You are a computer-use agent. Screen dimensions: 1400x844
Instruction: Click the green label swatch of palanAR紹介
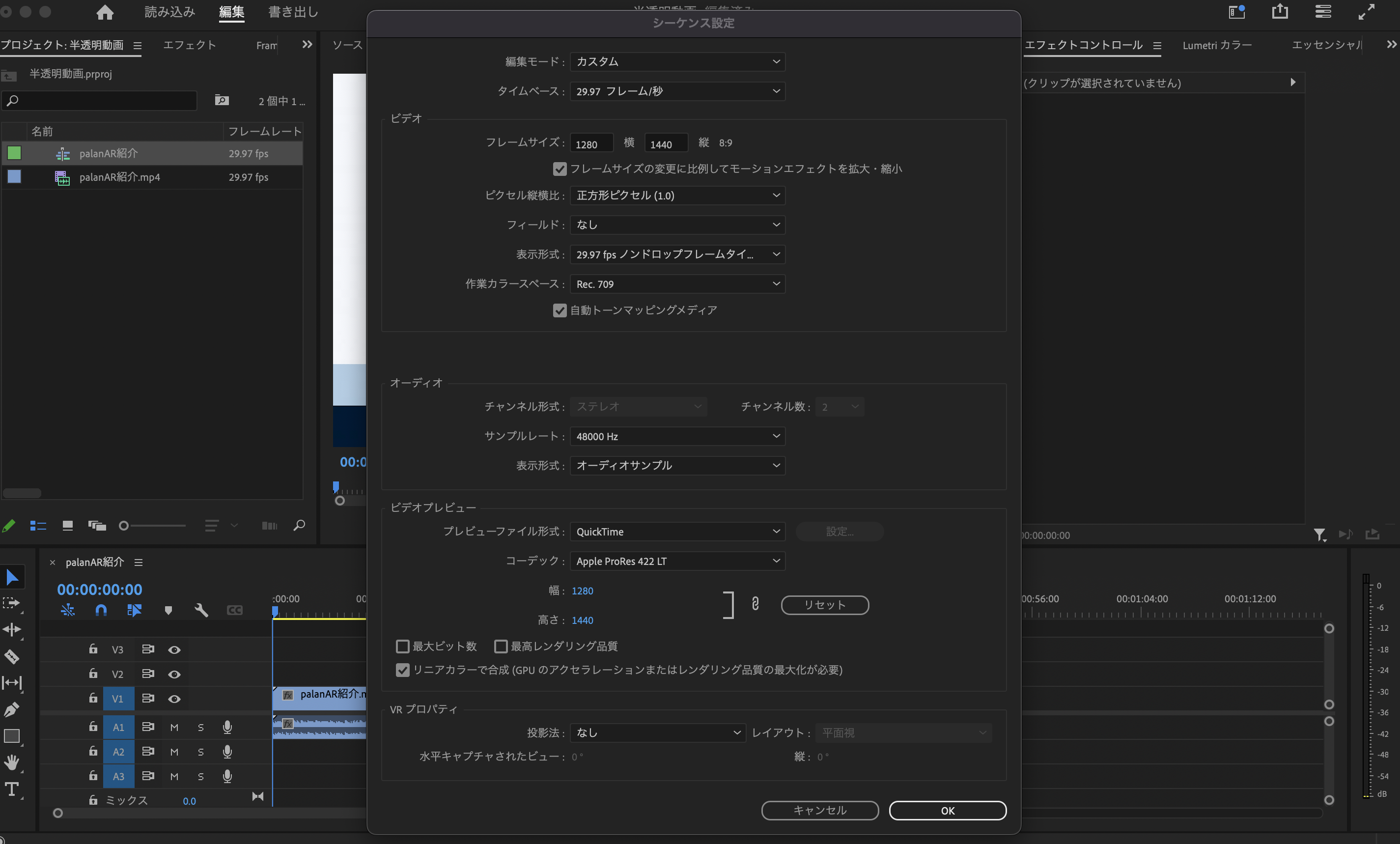click(14, 153)
